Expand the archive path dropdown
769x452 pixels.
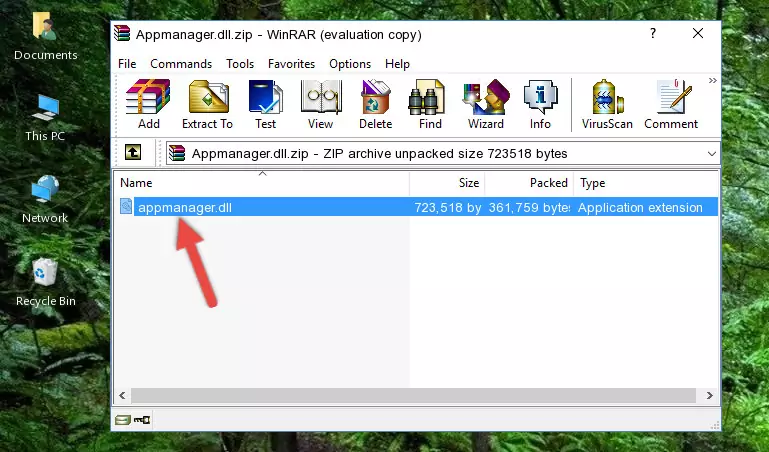point(712,153)
